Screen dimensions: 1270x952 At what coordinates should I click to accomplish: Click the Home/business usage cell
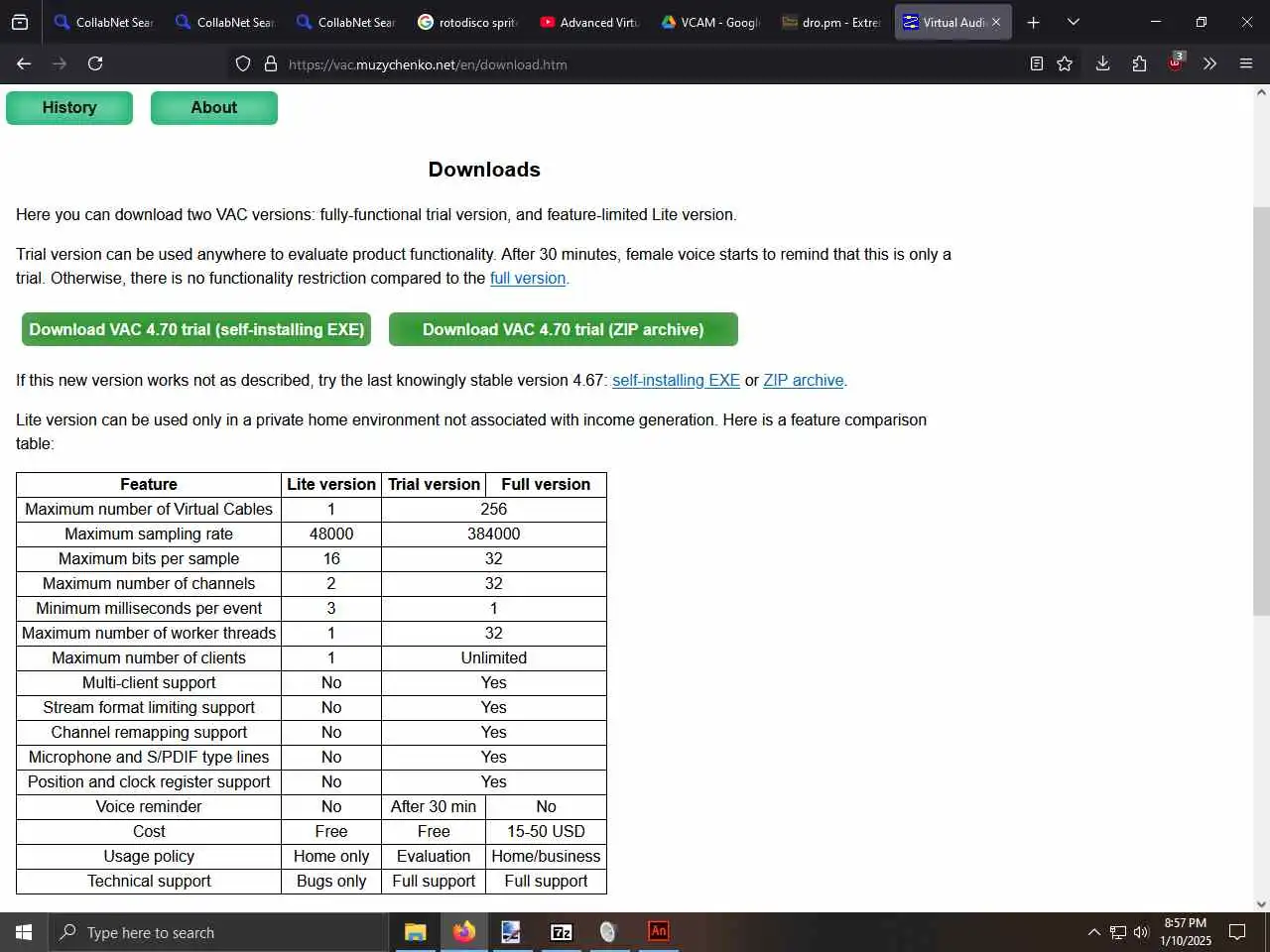[x=546, y=857]
